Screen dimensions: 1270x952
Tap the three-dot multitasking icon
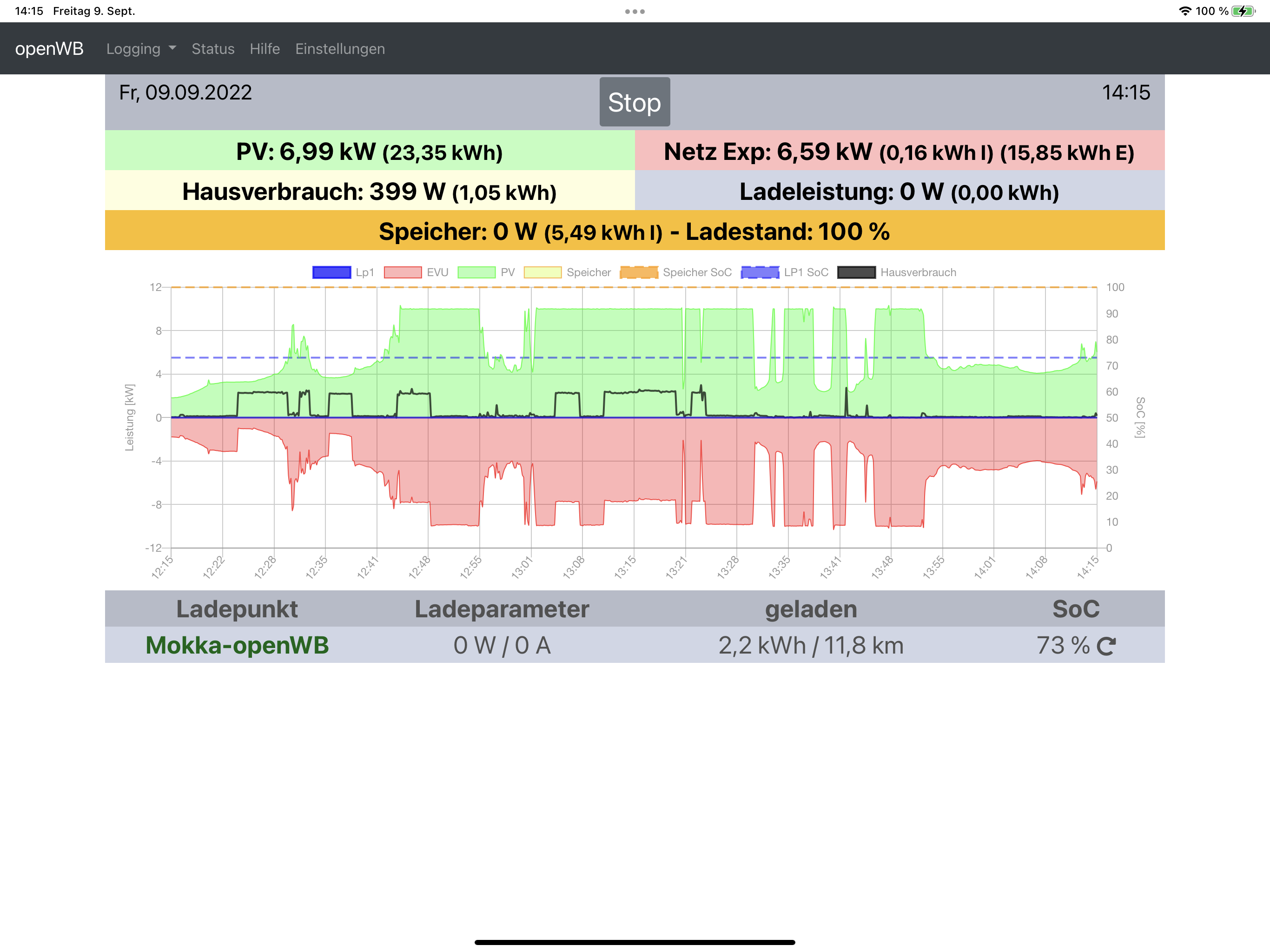(x=635, y=12)
